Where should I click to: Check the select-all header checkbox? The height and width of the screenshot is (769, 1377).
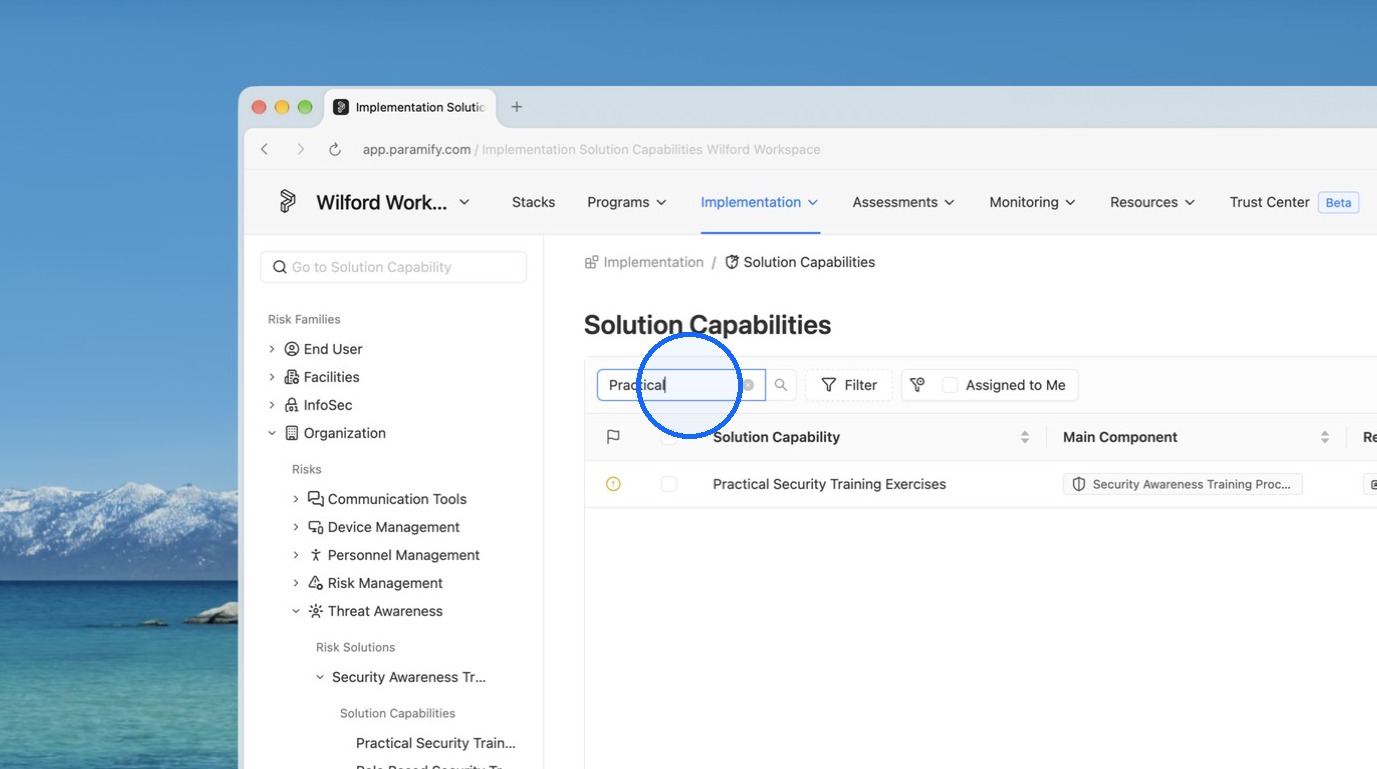point(669,437)
